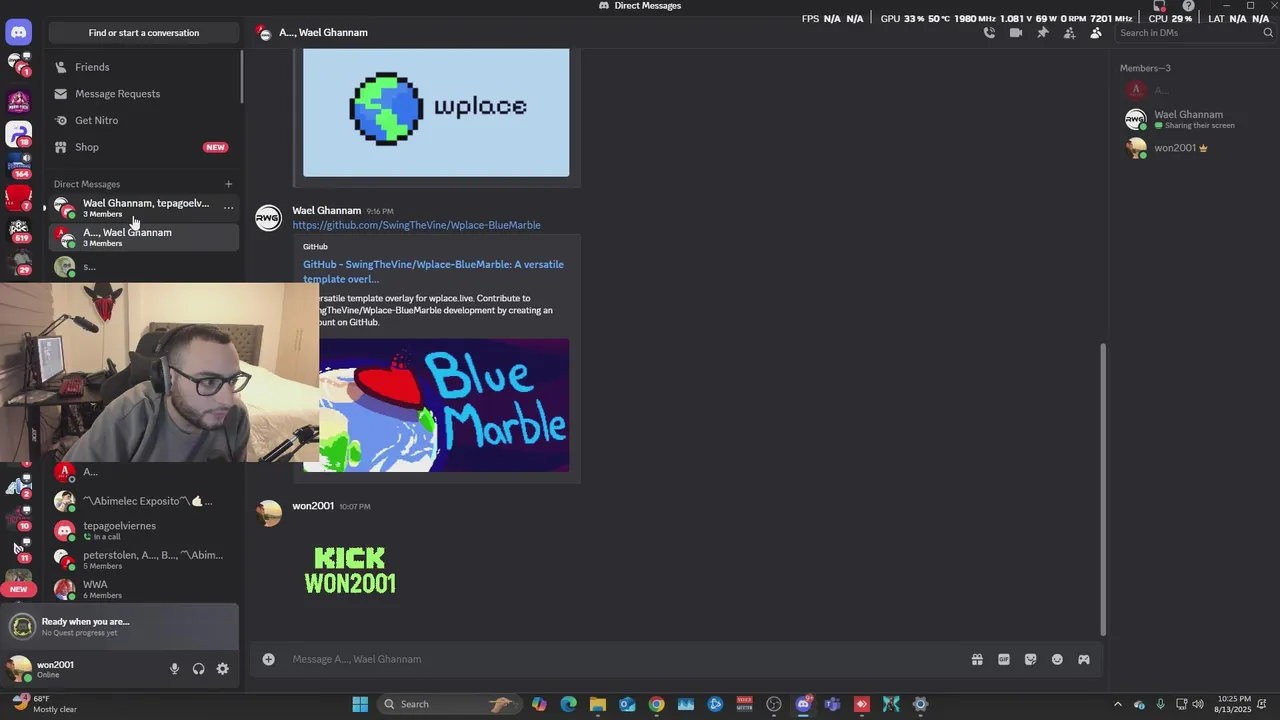Open Get Nitro page
Screen dimensions: 1280x720
[x=143, y=120]
